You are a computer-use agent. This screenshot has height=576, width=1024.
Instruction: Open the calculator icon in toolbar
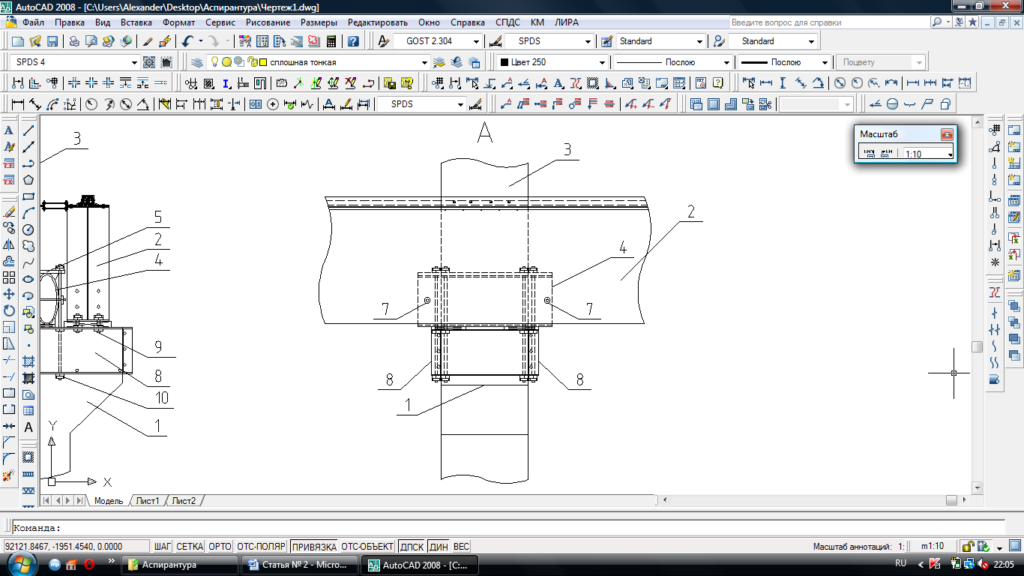click(x=329, y=41)
